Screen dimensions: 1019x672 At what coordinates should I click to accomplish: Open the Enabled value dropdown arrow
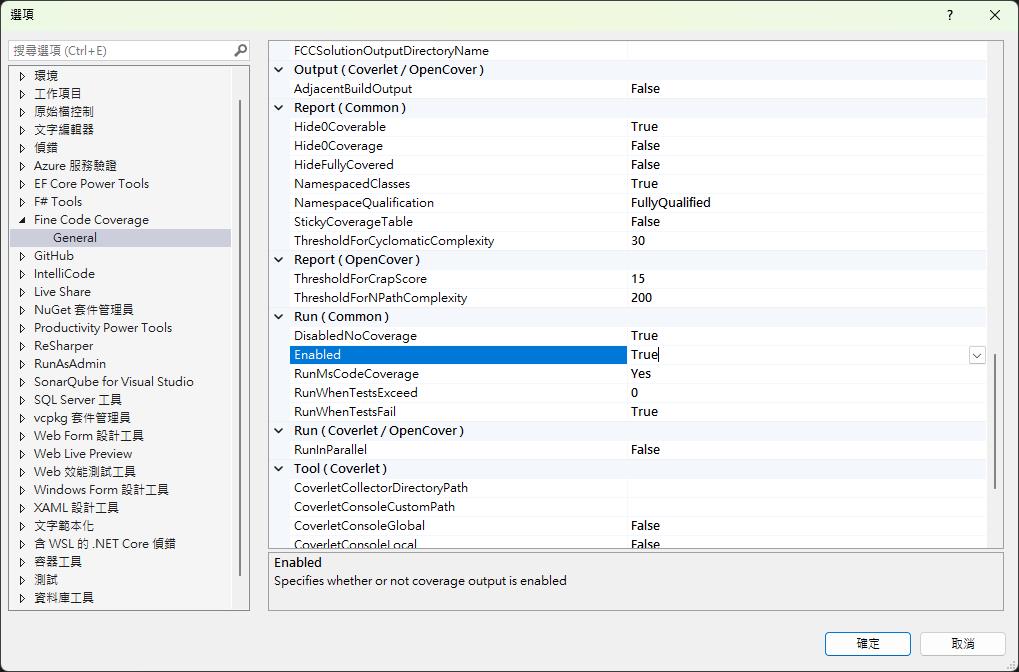(x=976, y=355)
